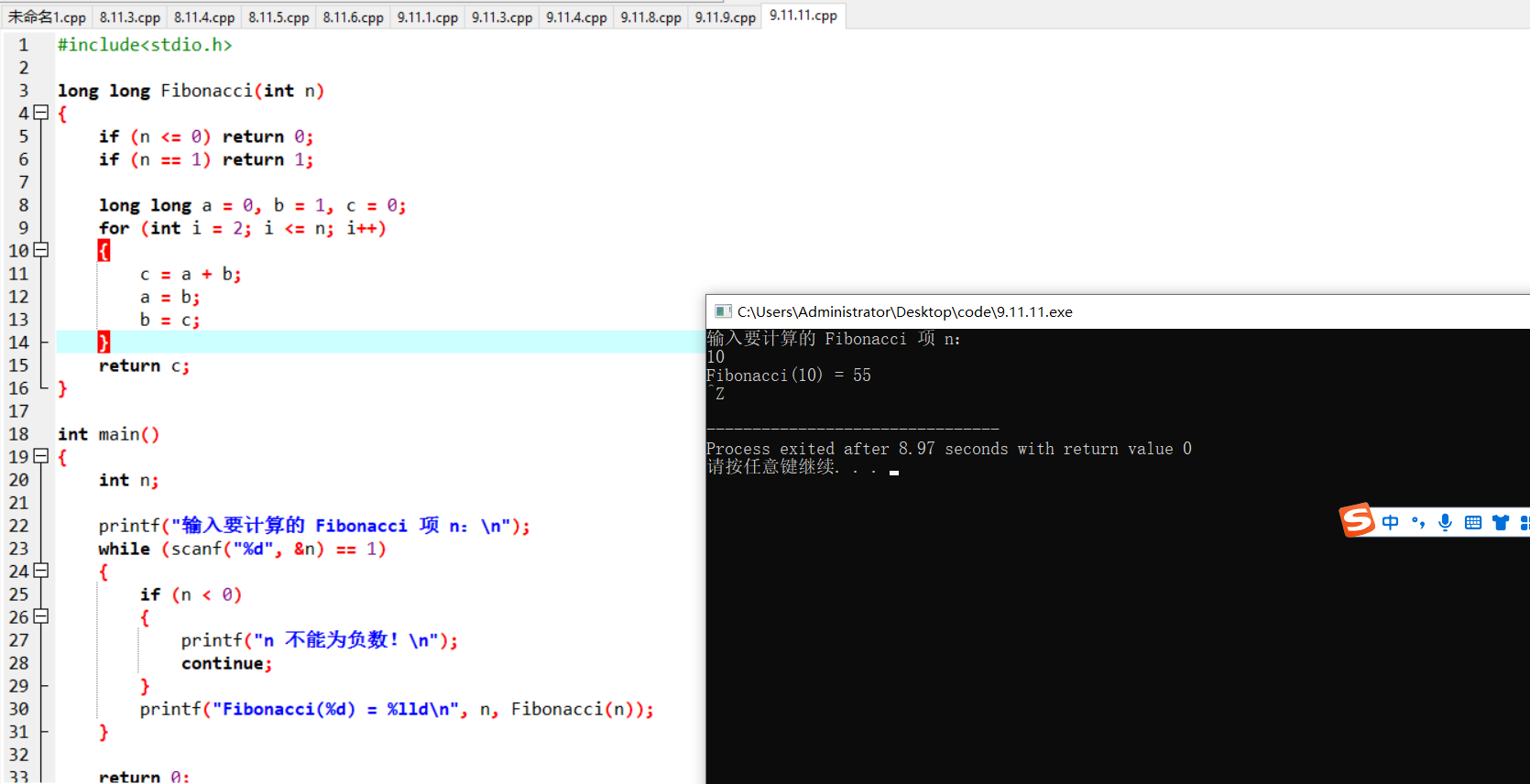The width and height of the screenshot is (1530, 784).
Task: Click the 'a = b;' statement
Action: (x=169, y=296)
